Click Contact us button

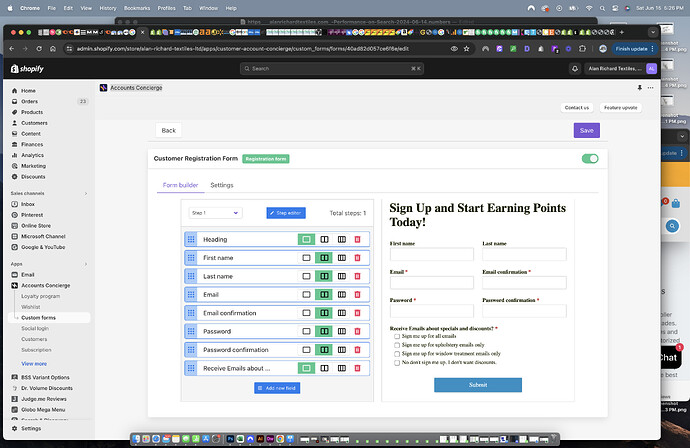click(576, 108)
